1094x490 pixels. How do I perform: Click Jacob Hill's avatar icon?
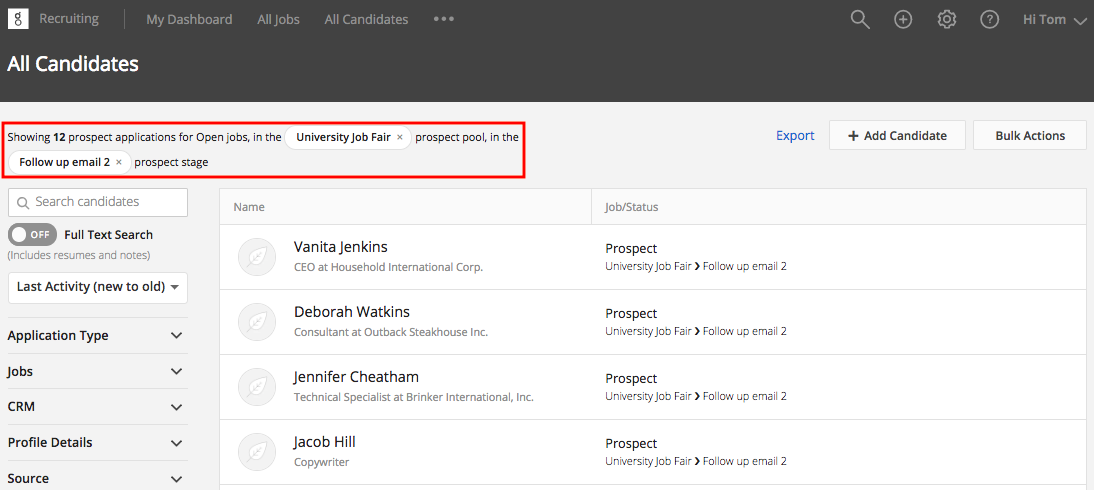click(257, 452)
